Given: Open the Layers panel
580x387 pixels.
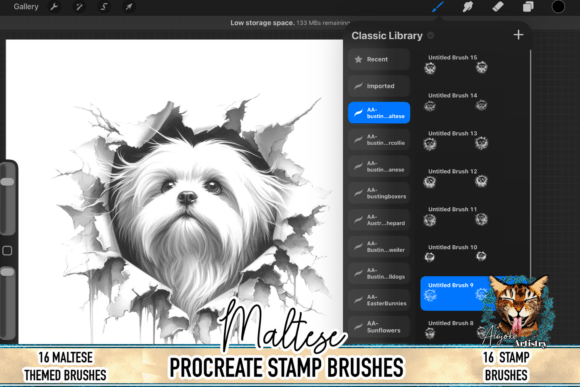Looking at the screenshot, I should (x=528, y=6).
